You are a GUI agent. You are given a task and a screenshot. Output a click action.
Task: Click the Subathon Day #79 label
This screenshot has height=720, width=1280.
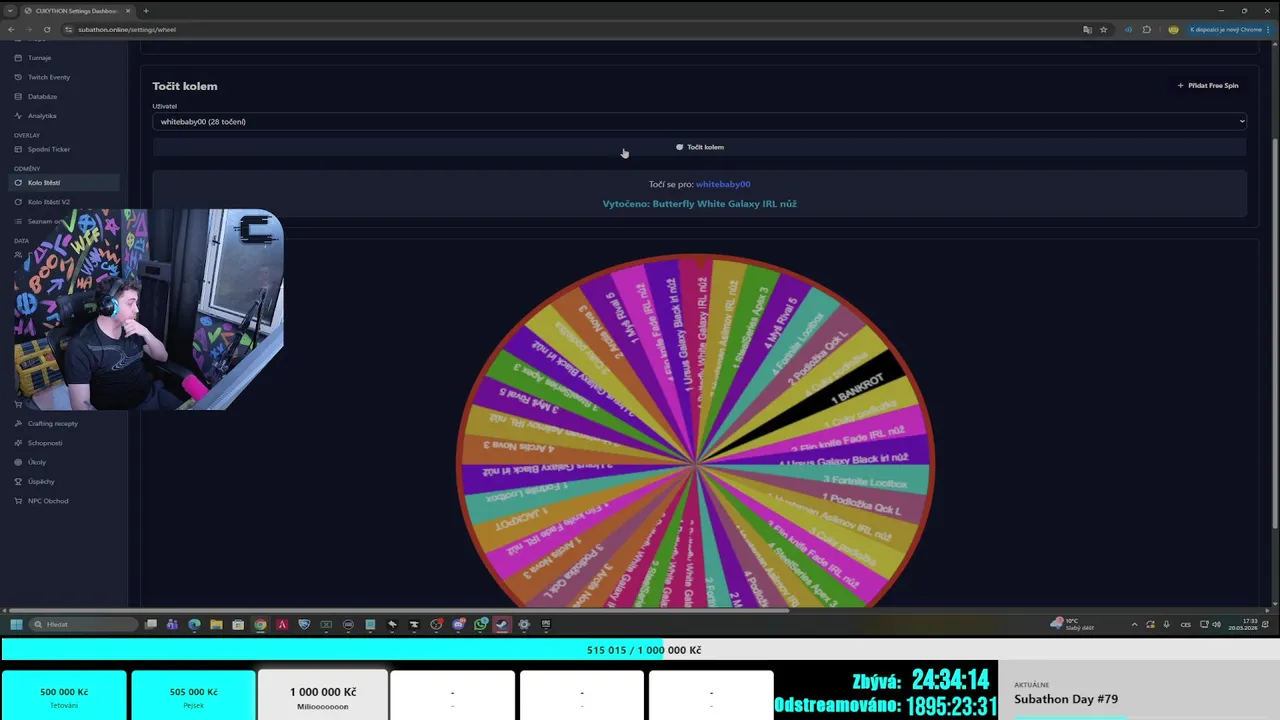pos(1066,699)
